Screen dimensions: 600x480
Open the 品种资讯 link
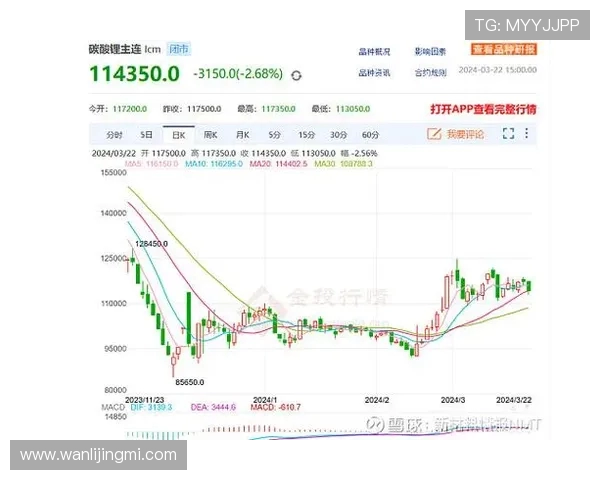coord(373,72)
